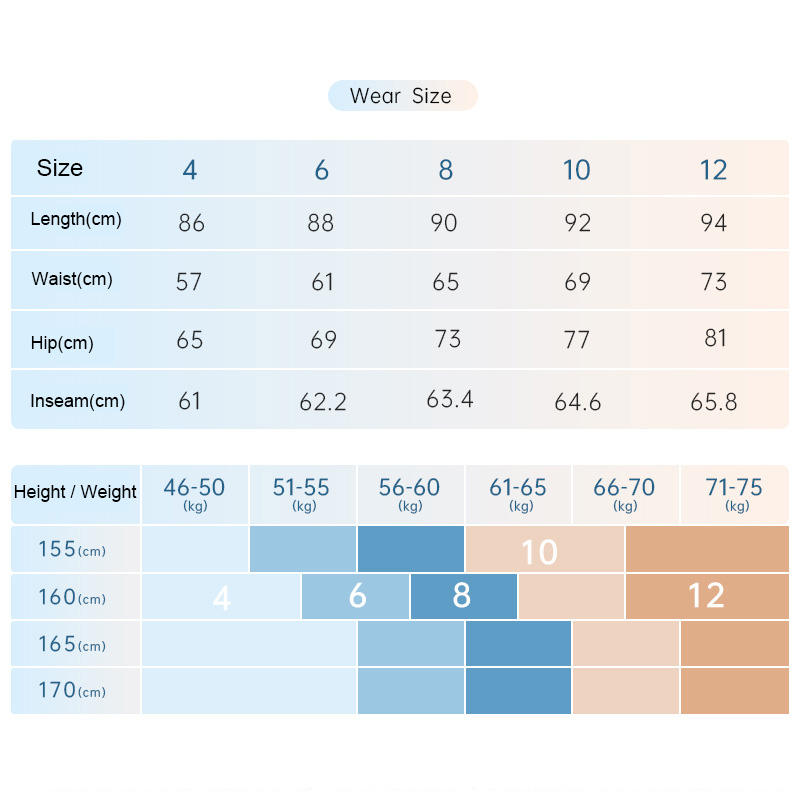Click the Length(cm) row label

(76, 219)
